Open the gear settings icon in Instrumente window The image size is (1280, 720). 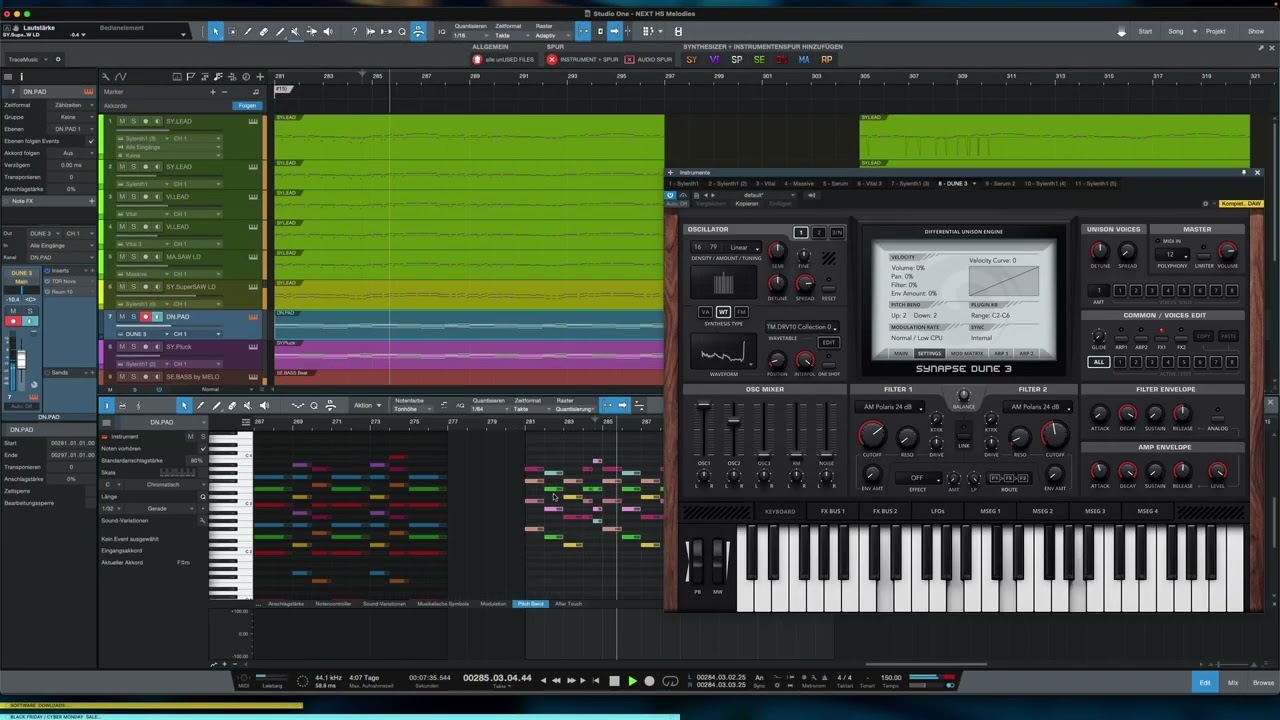pyautogui.click(x=1205, y=204)
